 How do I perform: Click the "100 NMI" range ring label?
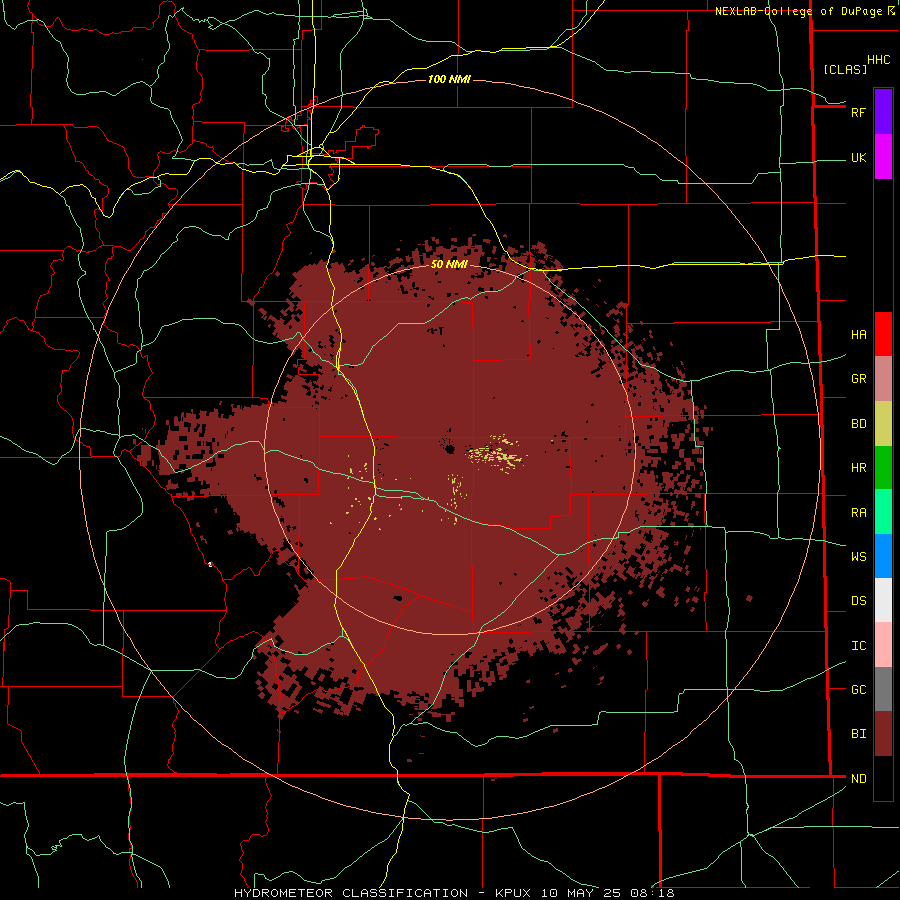[x=449, y=79]
